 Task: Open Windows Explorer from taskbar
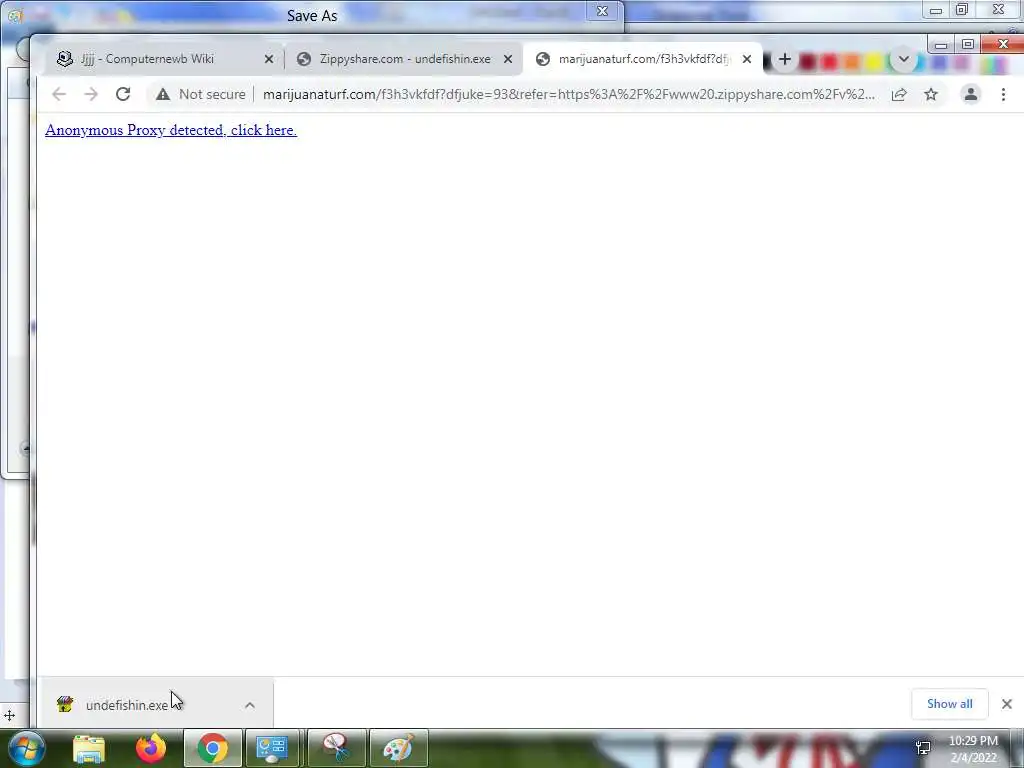click(89, 748)
